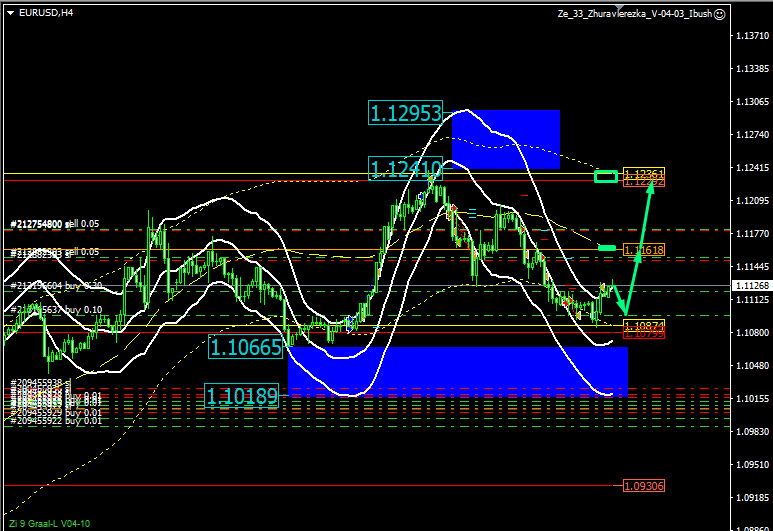Select the upper blue rectangle zone
Screen dimensions: 773x531
(506, 140)
